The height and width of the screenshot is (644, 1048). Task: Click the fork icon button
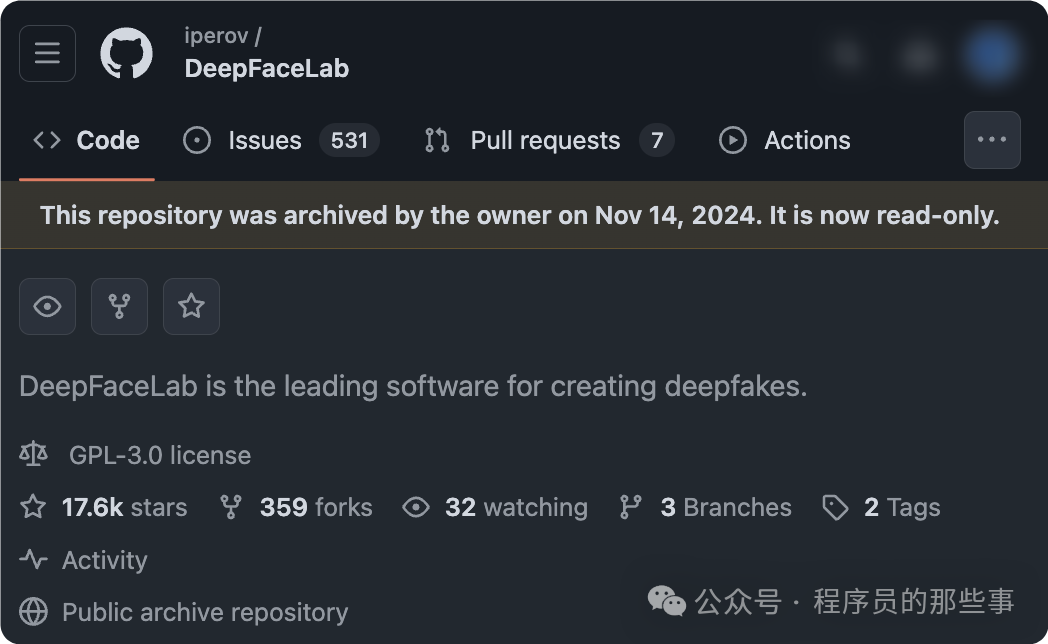point(120,307)
